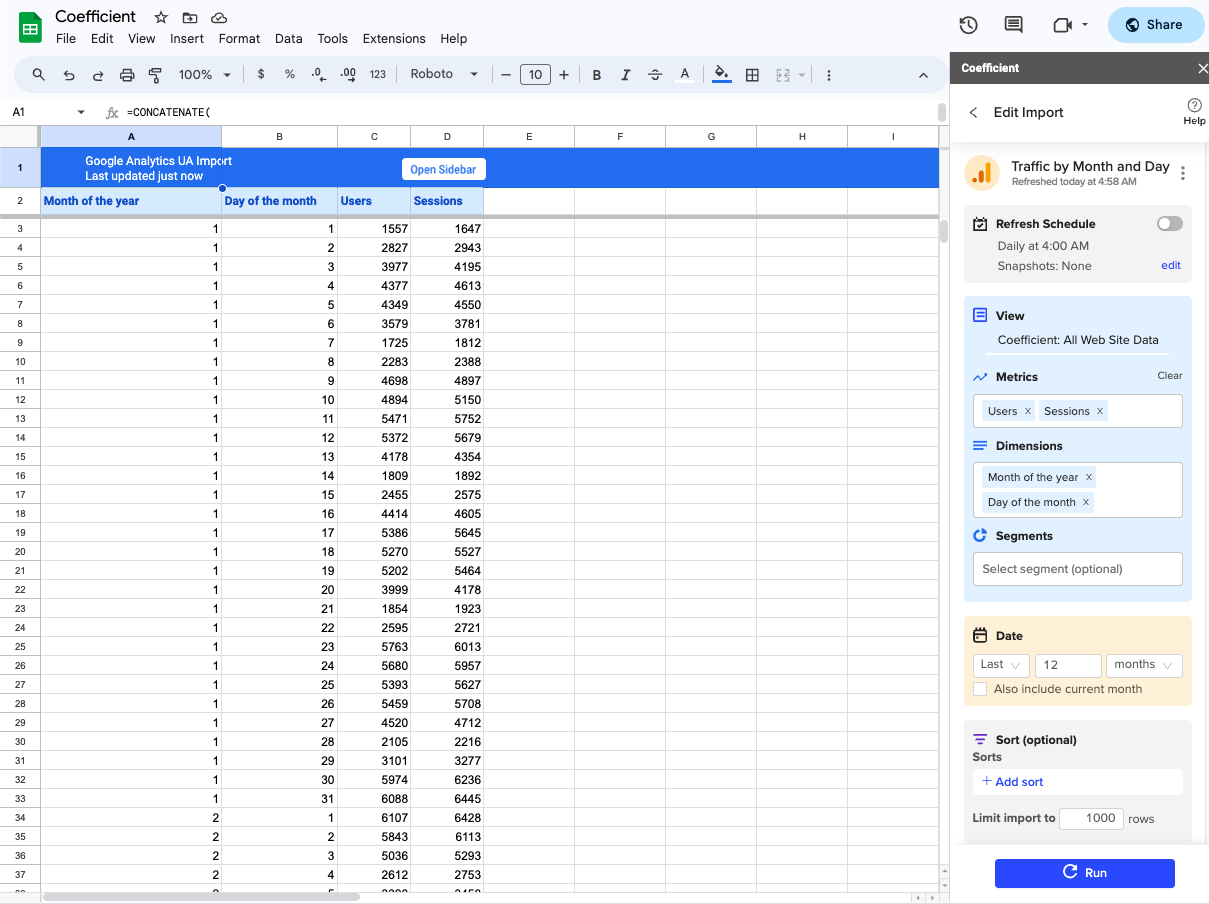Open the Insert menu

click(x=187, y=39)
